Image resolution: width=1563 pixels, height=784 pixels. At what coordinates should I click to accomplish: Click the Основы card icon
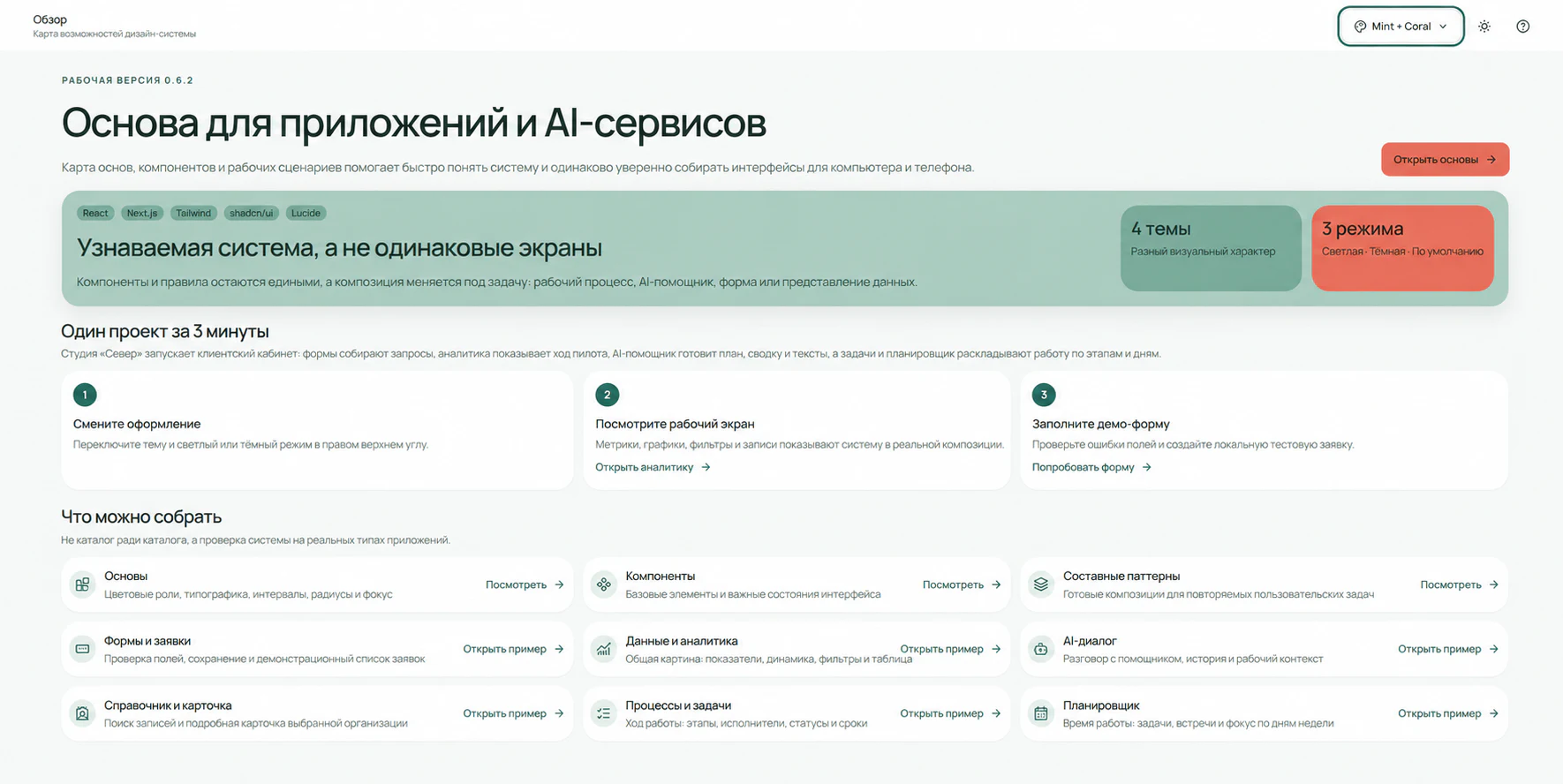pyautogui.click(x=82, y=584)
